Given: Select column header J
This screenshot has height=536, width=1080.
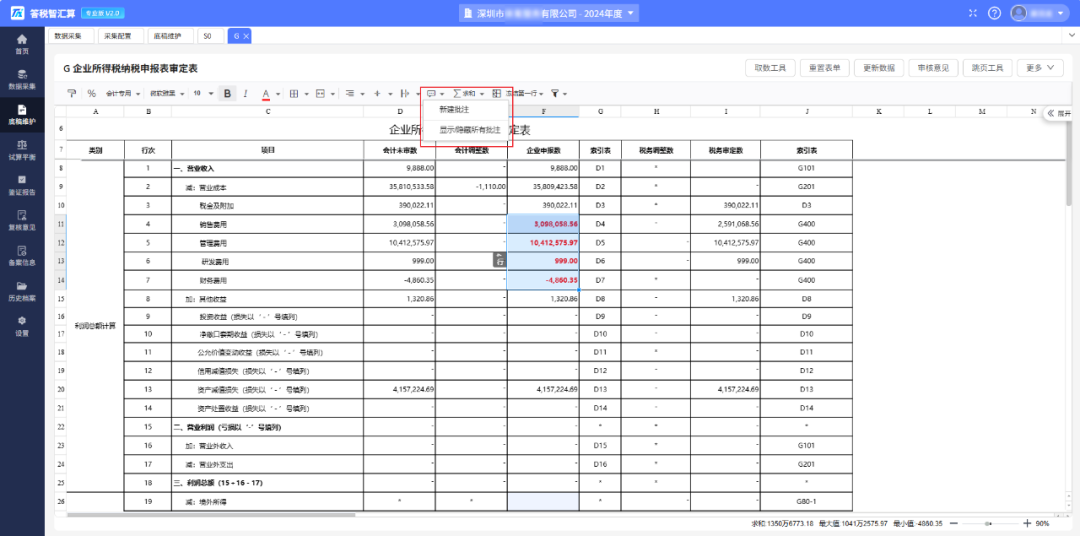Looking at the screenshot, I should [x=807, y=111].
